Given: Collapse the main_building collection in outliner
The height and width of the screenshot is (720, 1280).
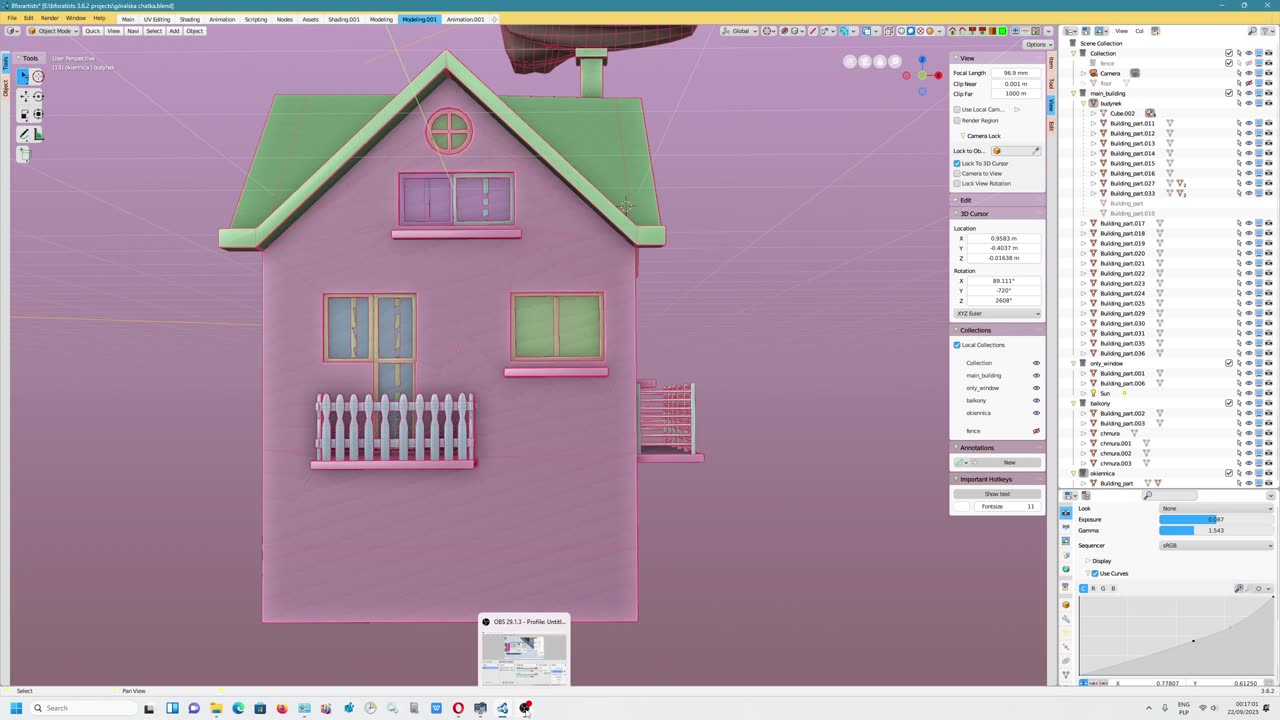Looking at the screenshot, I should pyautogui.click(x=1073, y=93).
